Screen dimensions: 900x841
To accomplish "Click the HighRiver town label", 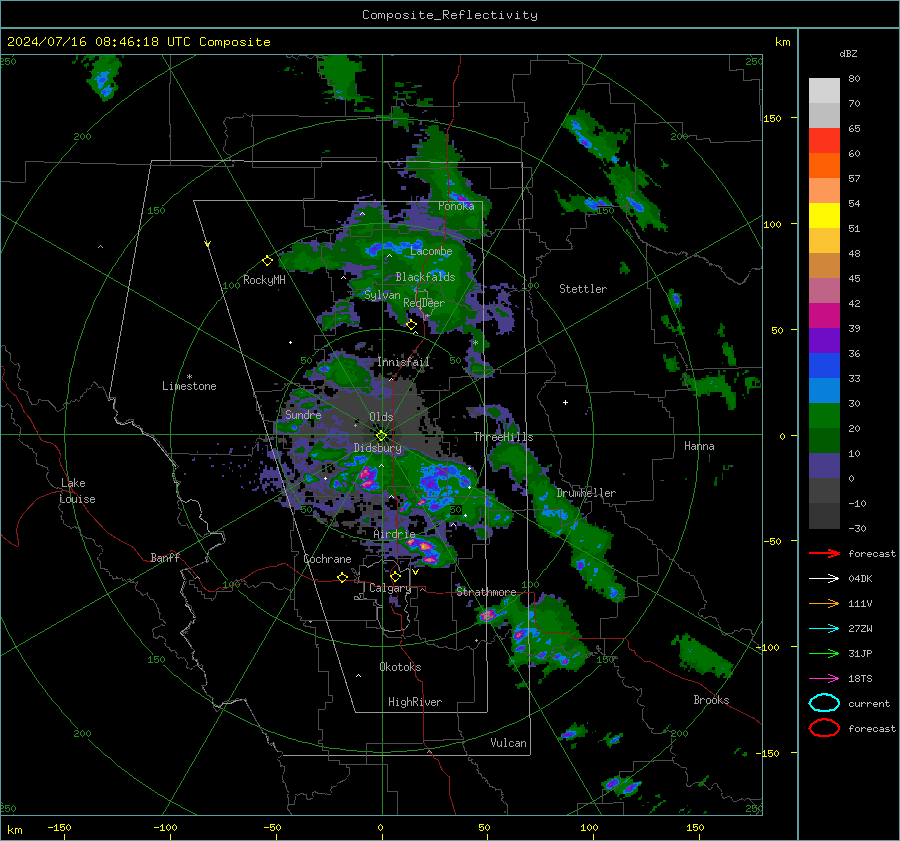I will (x=415, y=702).
